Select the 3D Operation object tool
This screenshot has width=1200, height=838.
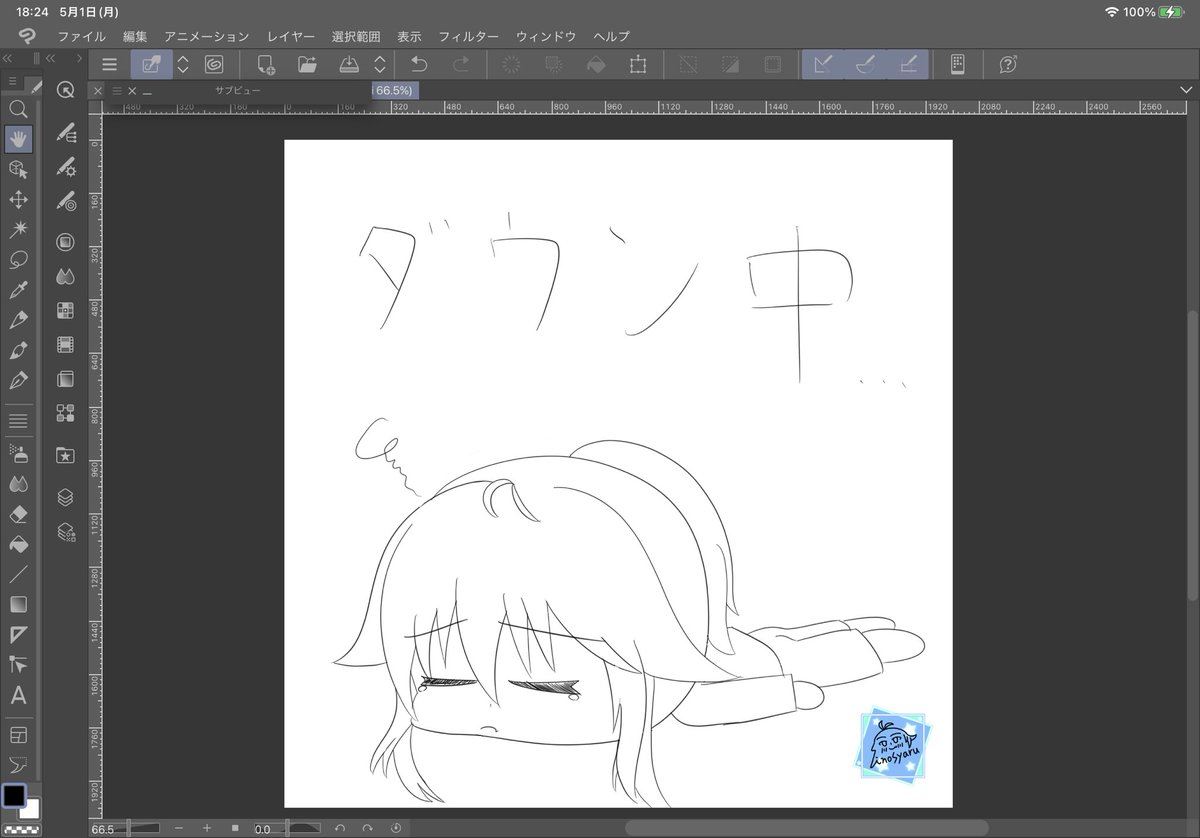(x=18, y=169)
